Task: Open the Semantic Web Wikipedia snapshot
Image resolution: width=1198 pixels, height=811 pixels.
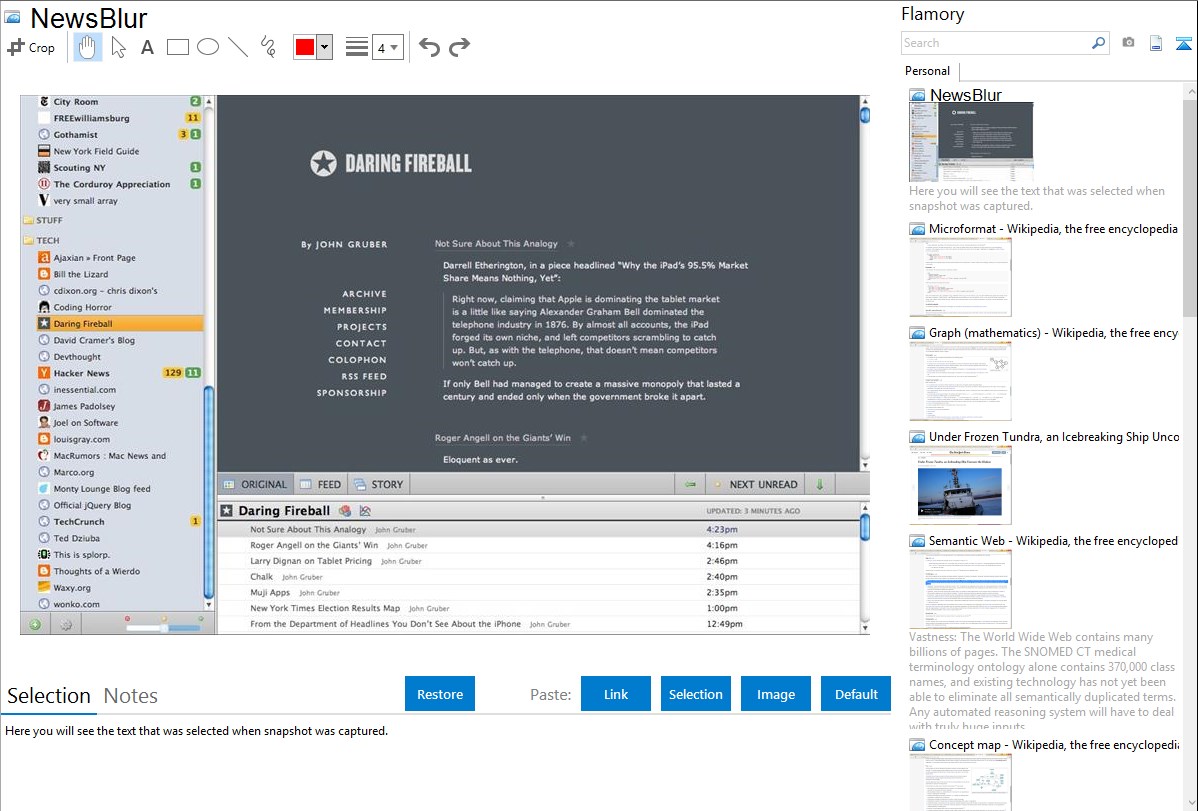Action: (x=960, y=589)
